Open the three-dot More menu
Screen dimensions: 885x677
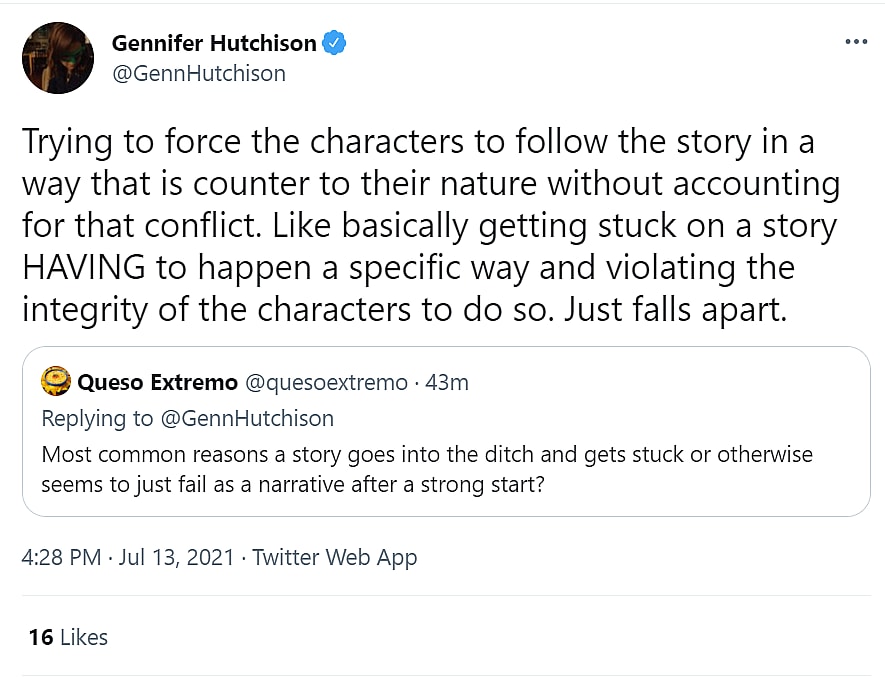(x=856, y=42)
